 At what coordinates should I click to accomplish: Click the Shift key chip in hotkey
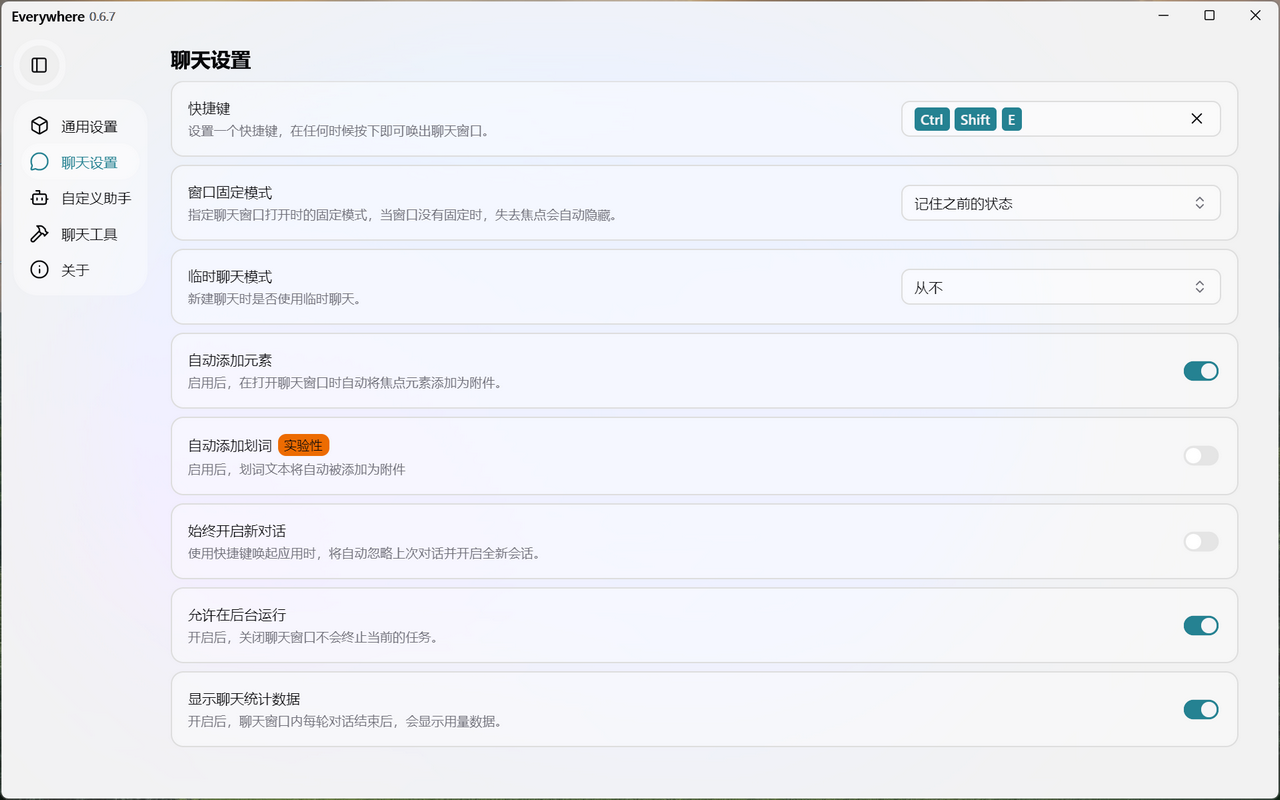point(975,120)
